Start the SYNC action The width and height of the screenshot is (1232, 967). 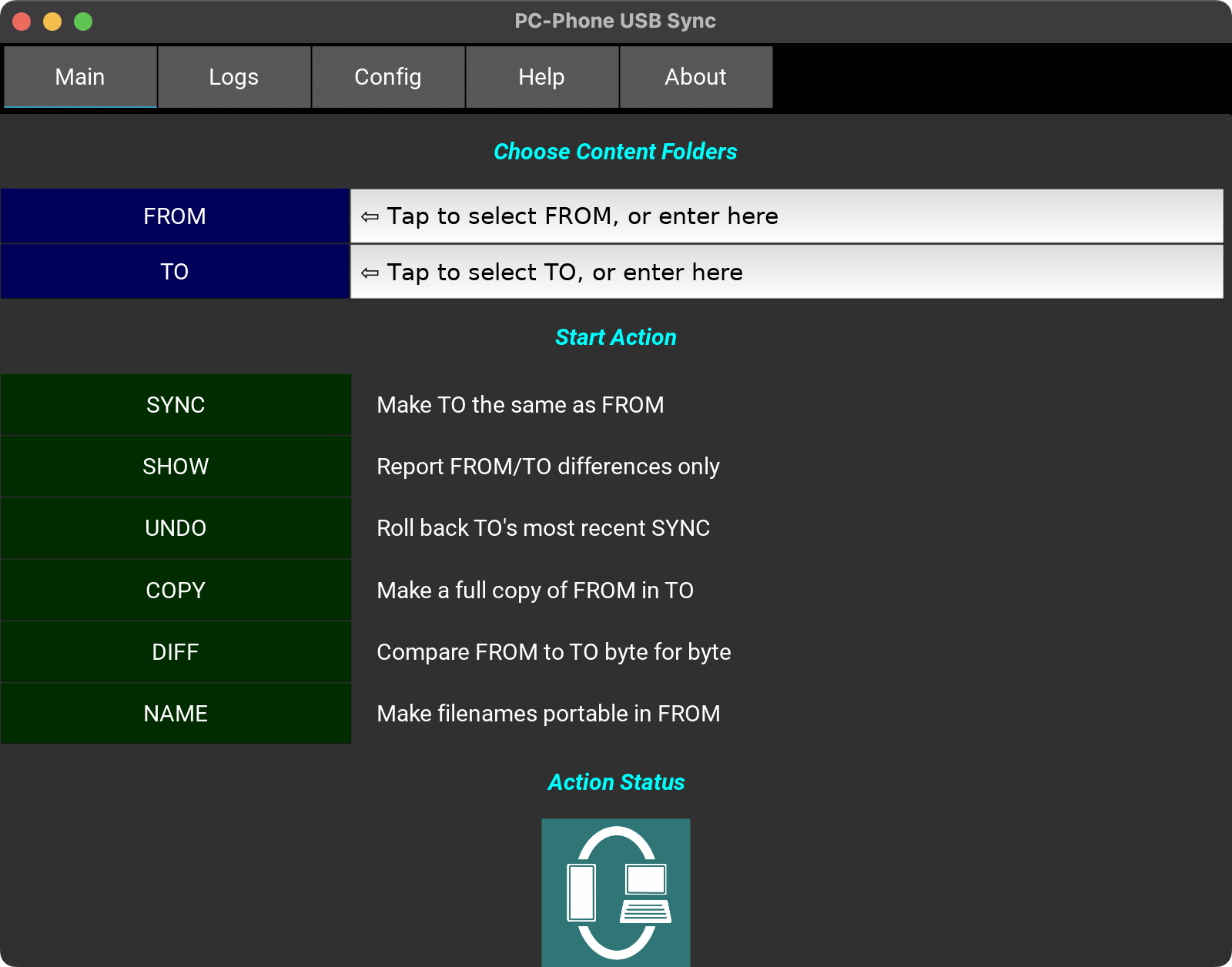pos(176,405)
